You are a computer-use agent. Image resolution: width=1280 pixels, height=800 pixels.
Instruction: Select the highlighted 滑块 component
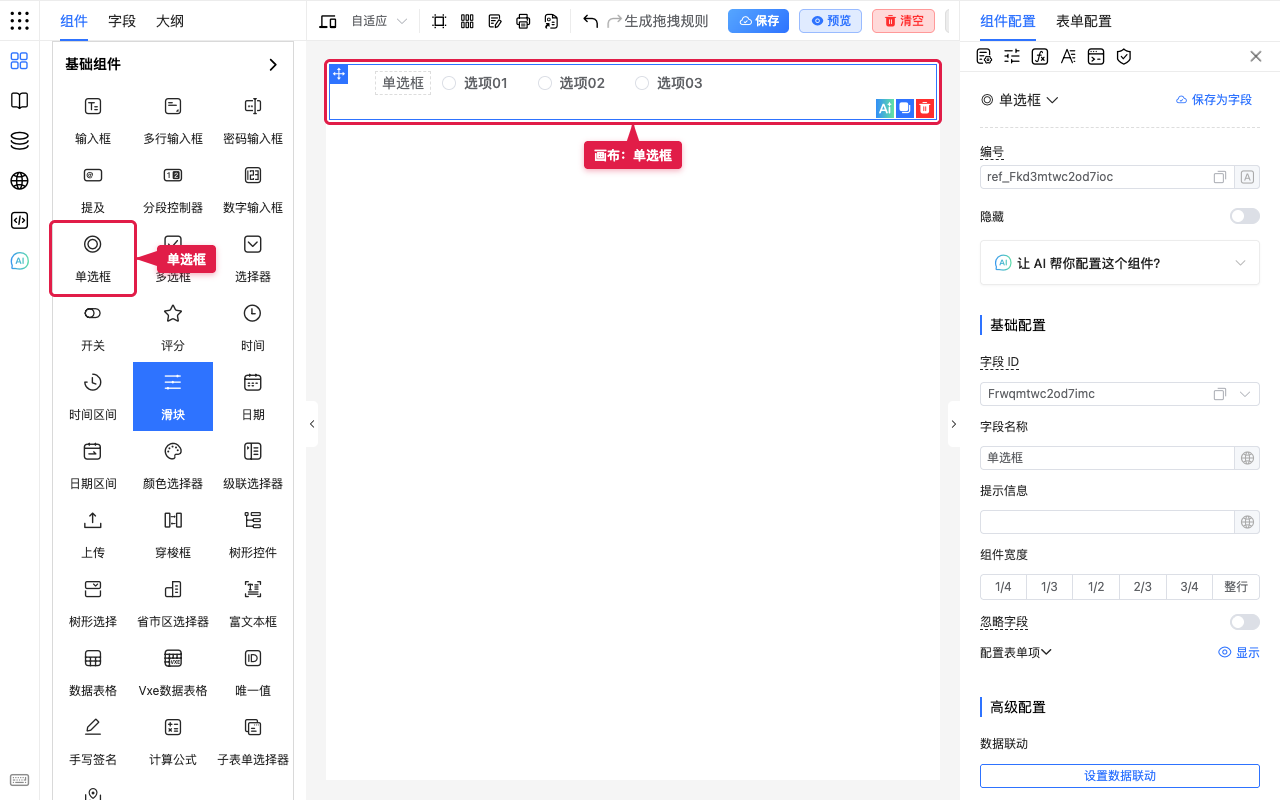coord(173,396)
